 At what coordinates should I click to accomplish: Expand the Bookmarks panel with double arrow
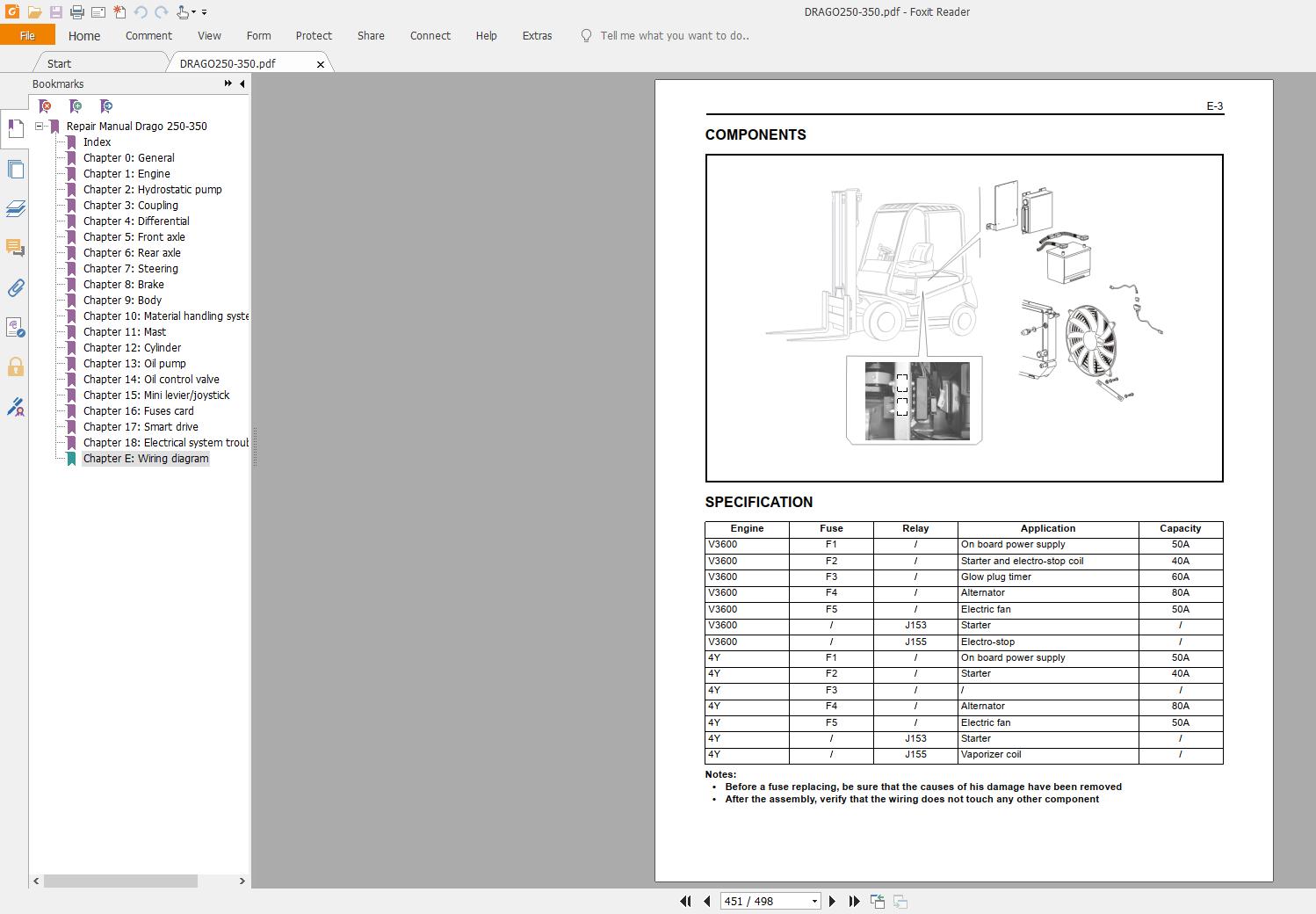[228, 83]
